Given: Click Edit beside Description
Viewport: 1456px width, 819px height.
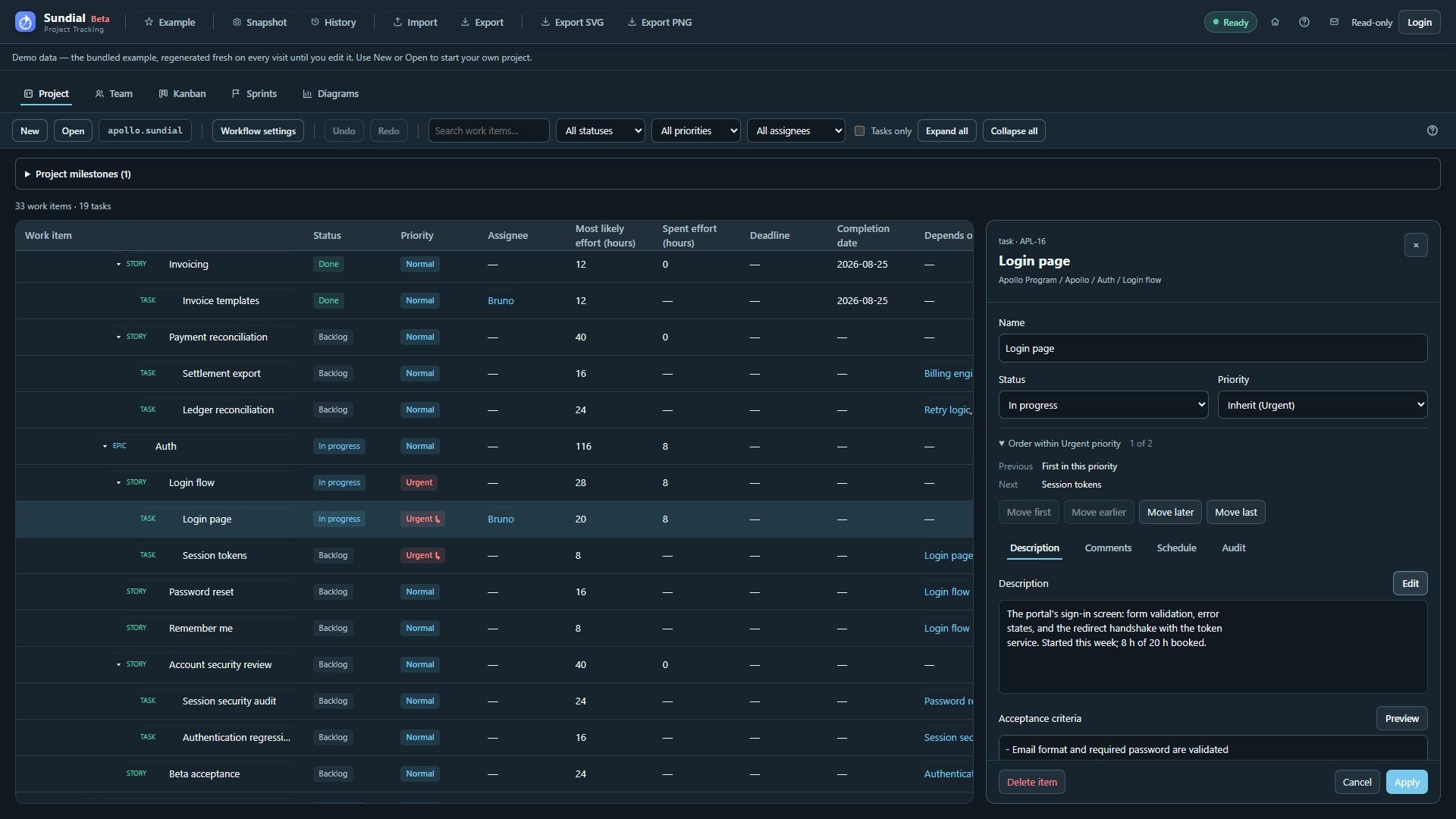Looking at the screenshot, I should tap(1410, 583).
